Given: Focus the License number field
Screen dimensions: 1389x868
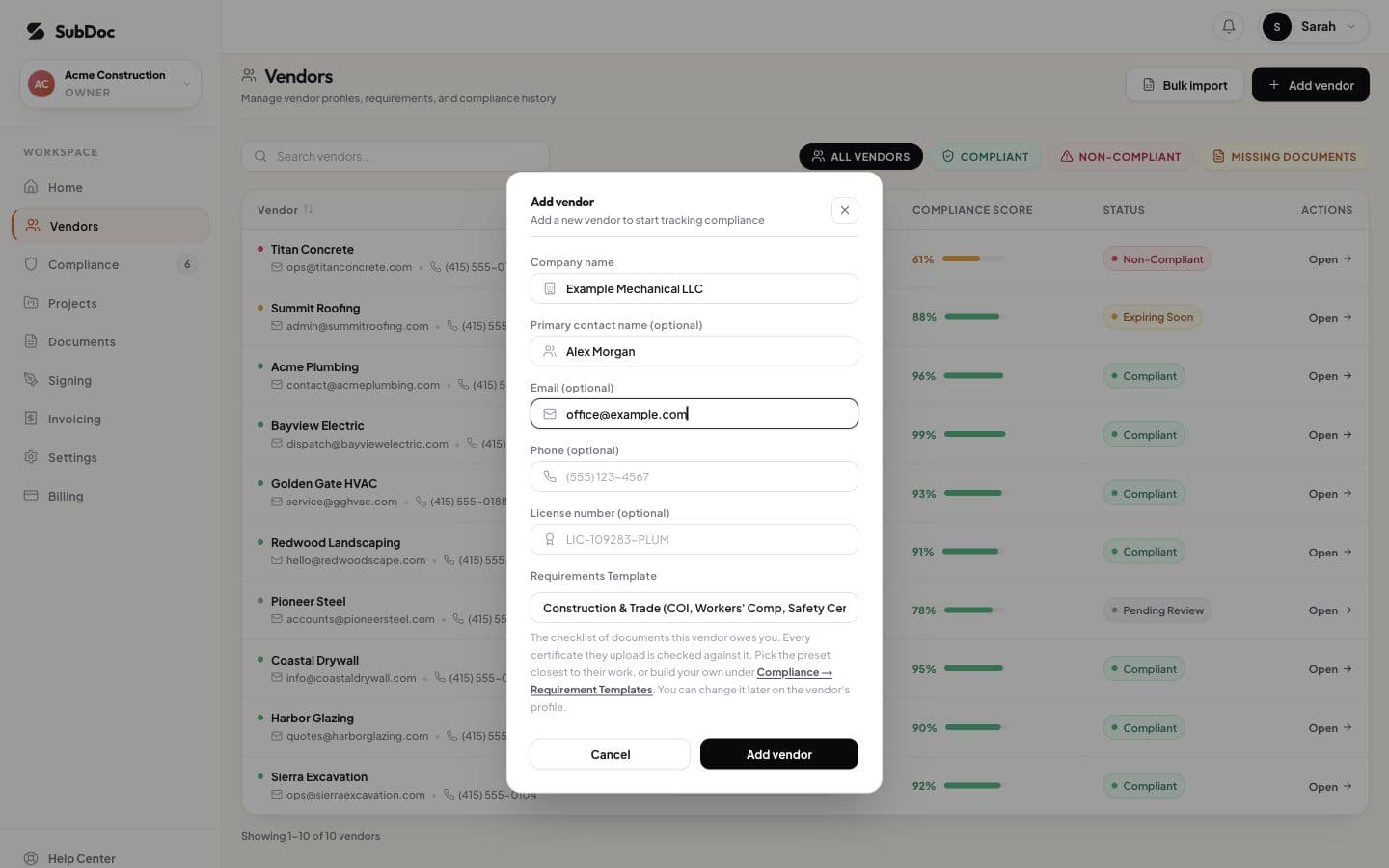Looking at the screenshot, I should 694,539.
